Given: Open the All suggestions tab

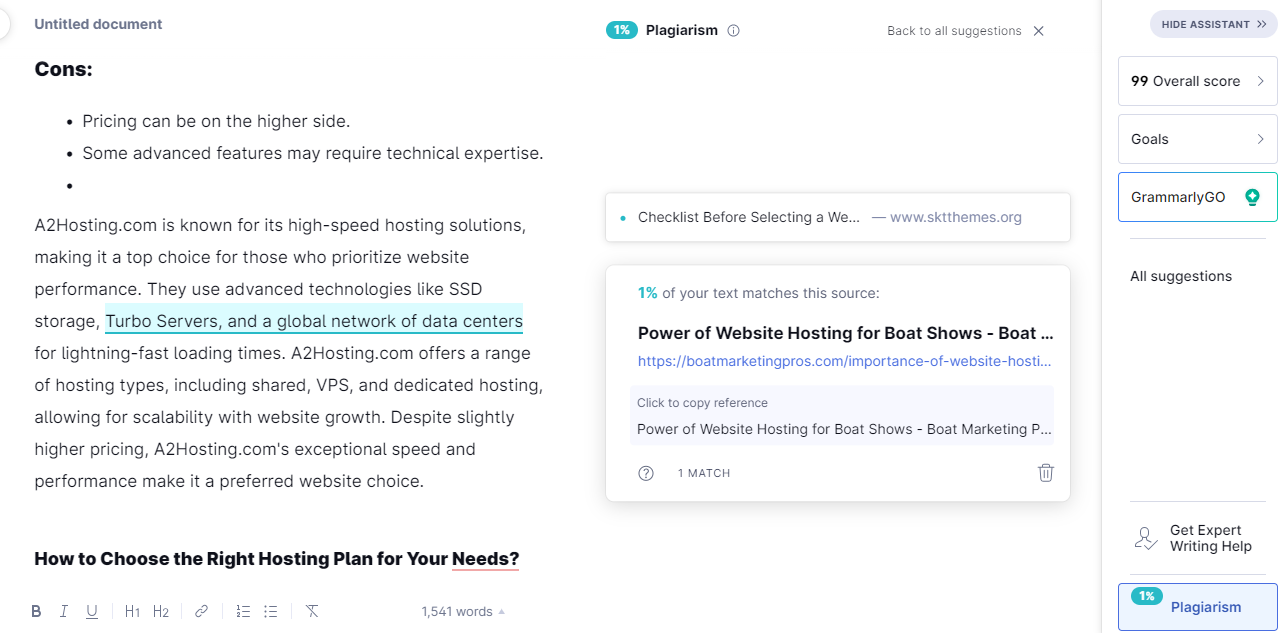Looking at the screenshot, I should (x=1181, y=276).
